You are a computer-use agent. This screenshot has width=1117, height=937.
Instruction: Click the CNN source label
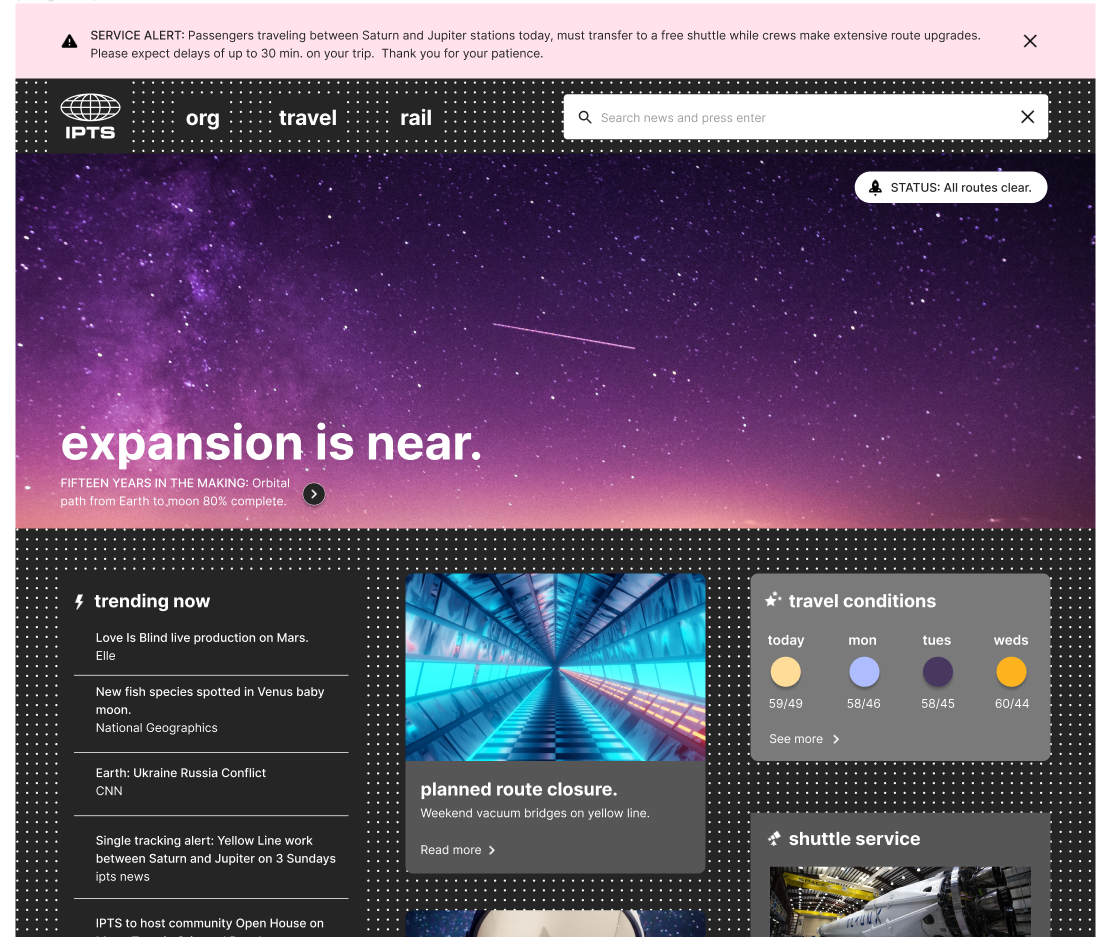coord(109,791)
